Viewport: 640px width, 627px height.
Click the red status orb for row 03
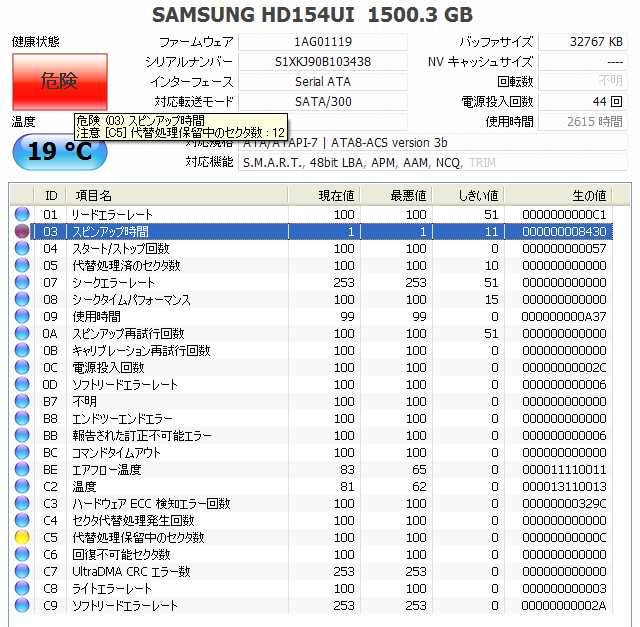coord(22,231)
